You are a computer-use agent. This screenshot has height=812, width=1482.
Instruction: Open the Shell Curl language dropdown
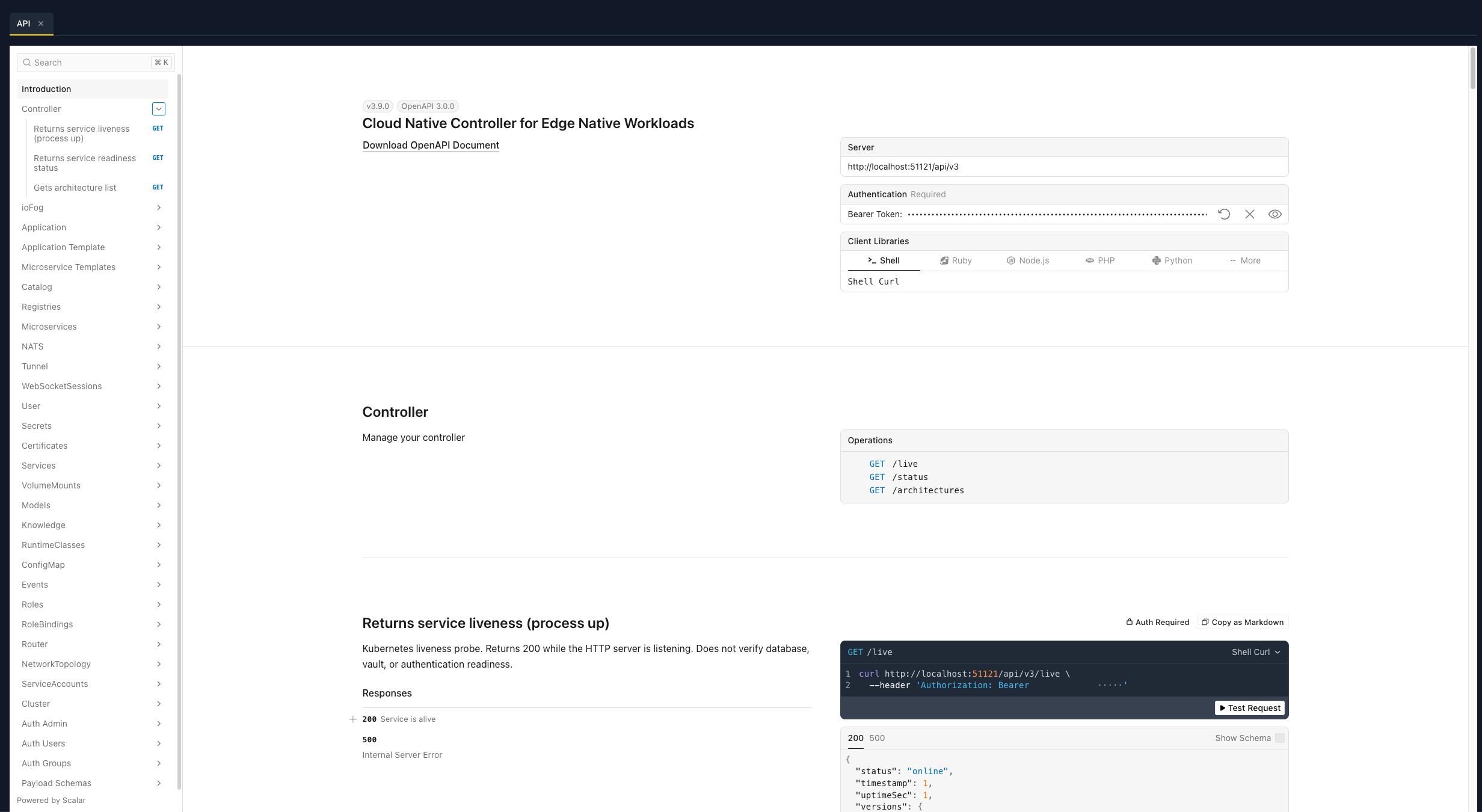(1256, 652)
